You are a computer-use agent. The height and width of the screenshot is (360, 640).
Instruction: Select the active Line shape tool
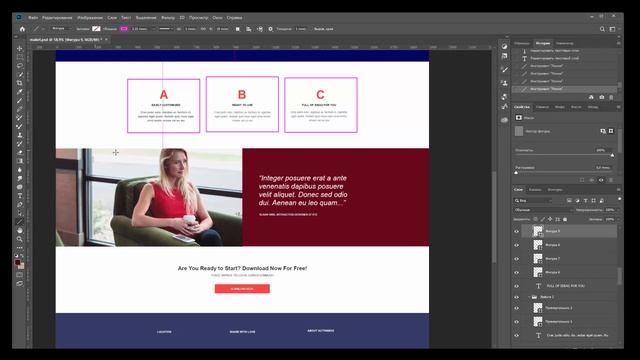coord(20,222)
